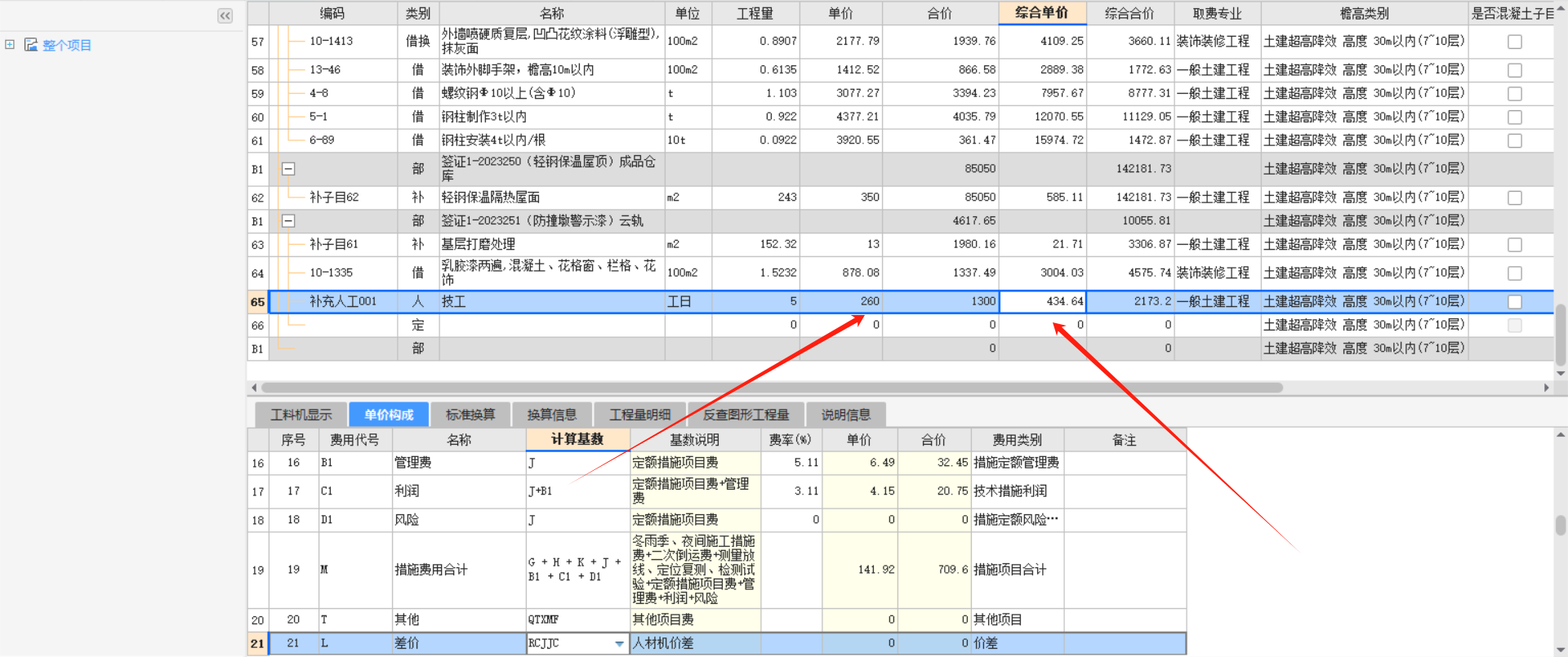Click the 取费专业 column header
This screenshot has height=657, width=1568.
(x=1217, y=13)
